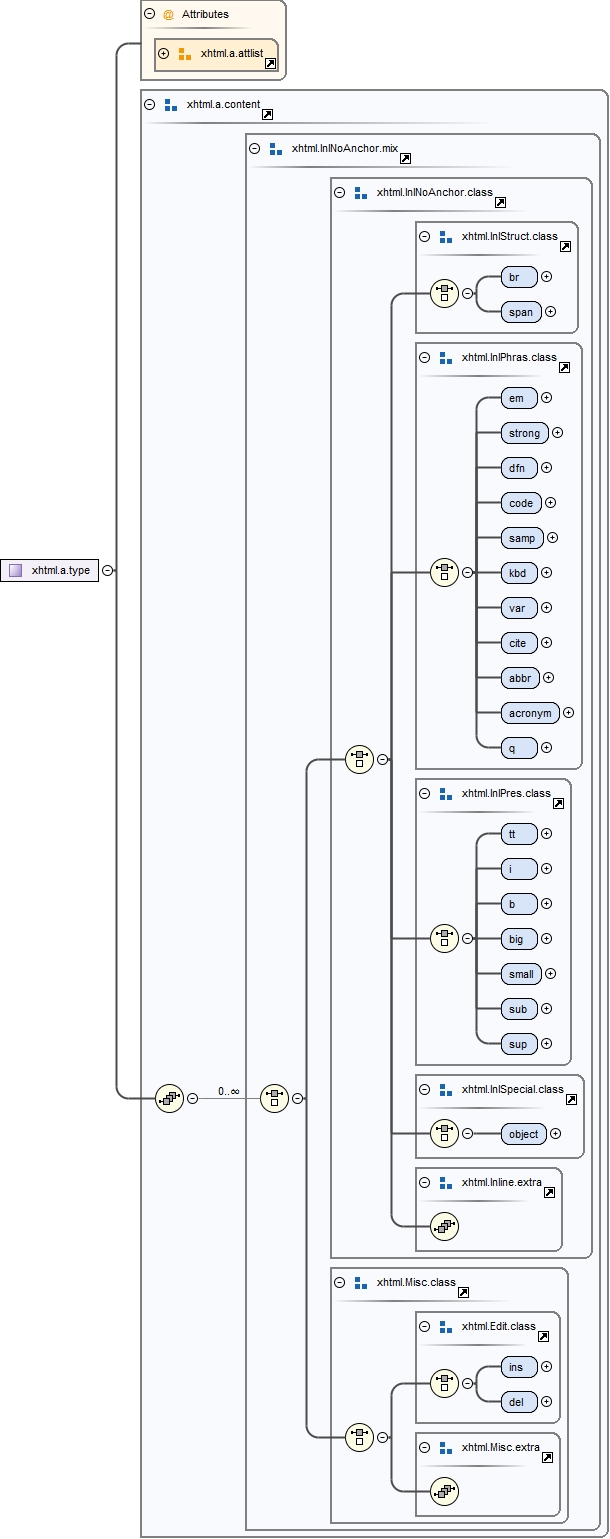Select the big element node
This screenshot has height=1539, width=610.
point(519,939)
